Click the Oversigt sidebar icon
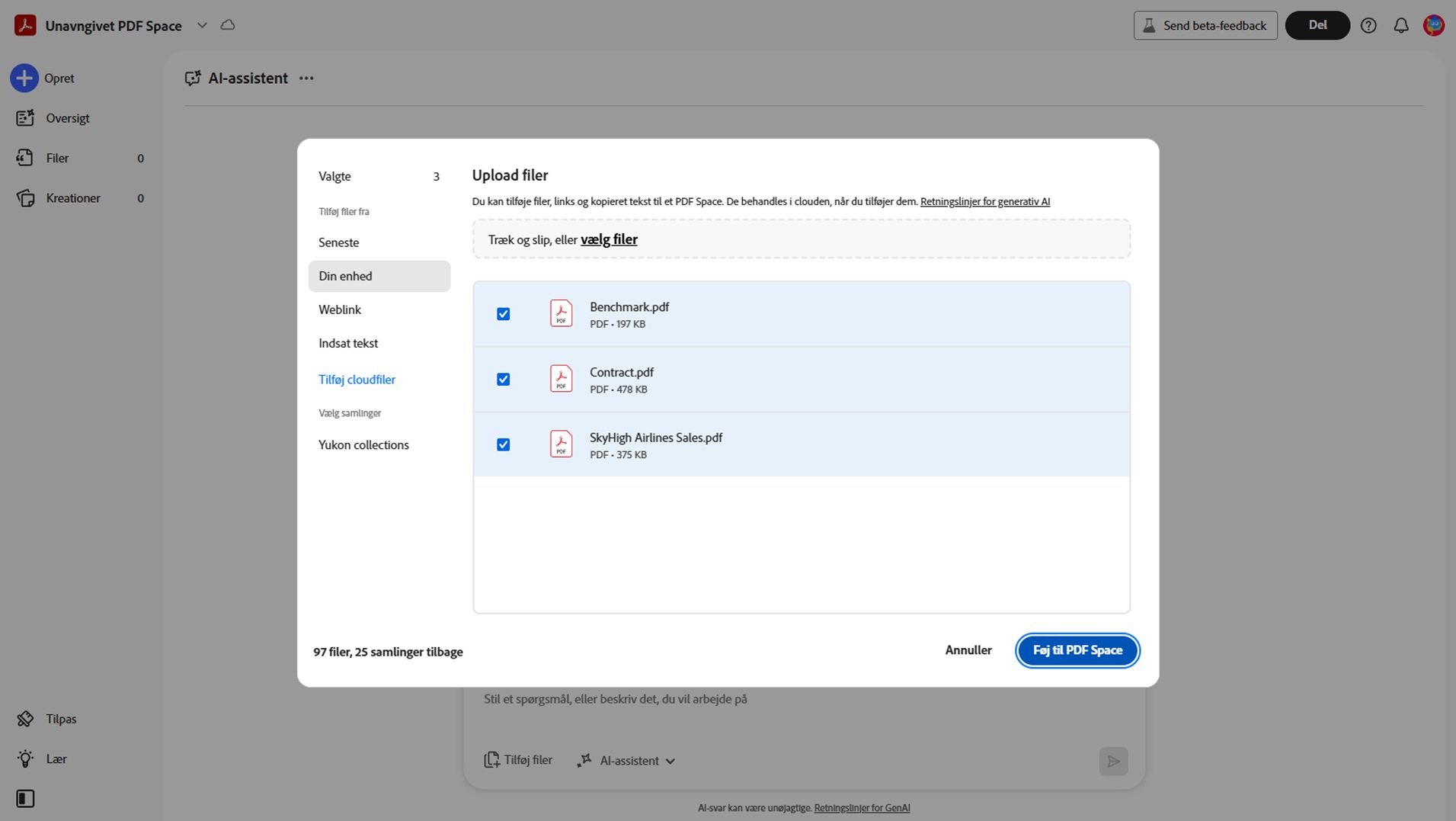 pyautogui.click(x=25, y=118)
